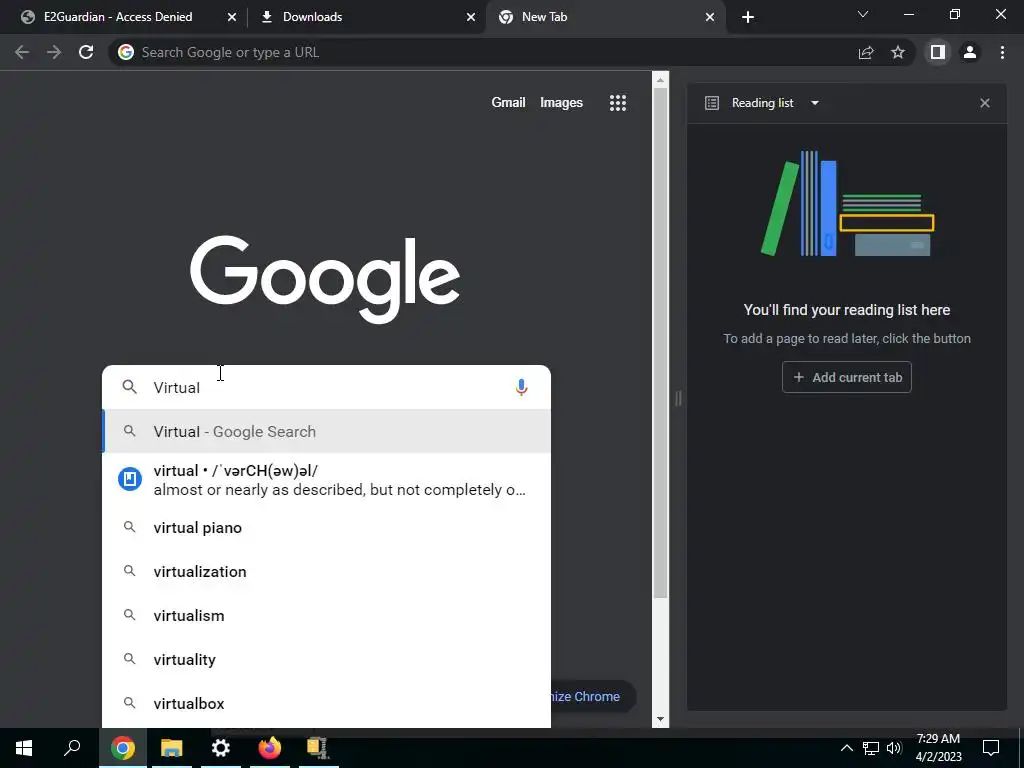Click Add current tab button

846,377
